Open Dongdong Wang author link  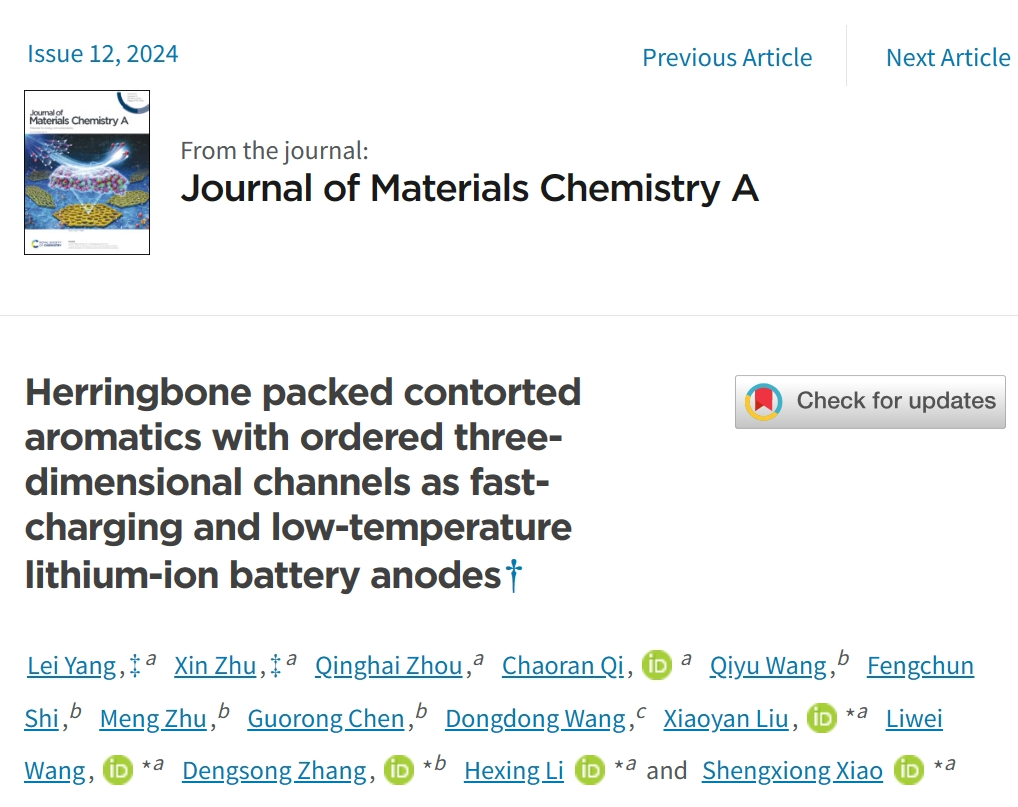[x=535, y=719]
